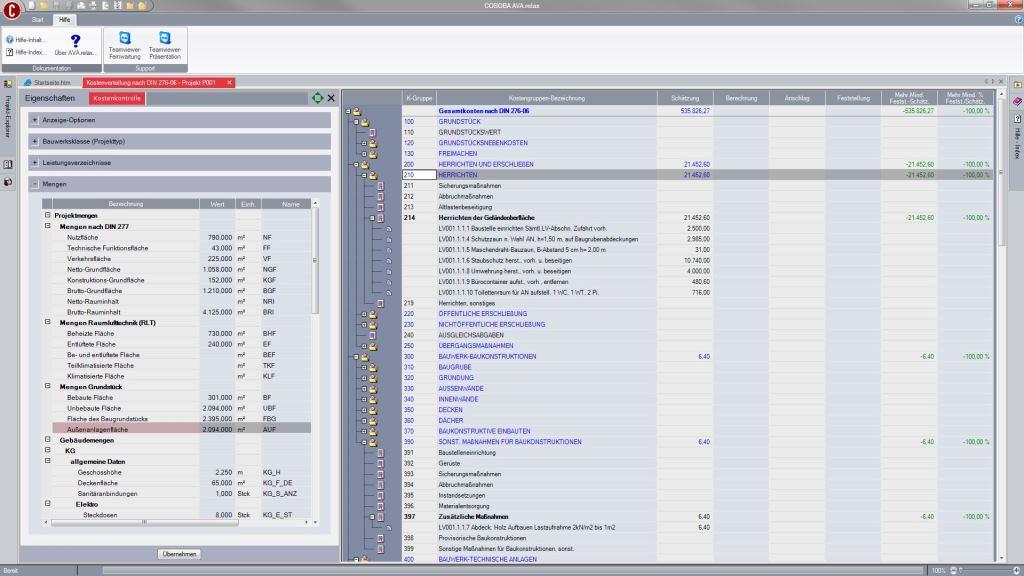Screen dimensions: 1024x576
Task: Switch to the Startseite.htm document tab
Action: [x=52, y=82]
